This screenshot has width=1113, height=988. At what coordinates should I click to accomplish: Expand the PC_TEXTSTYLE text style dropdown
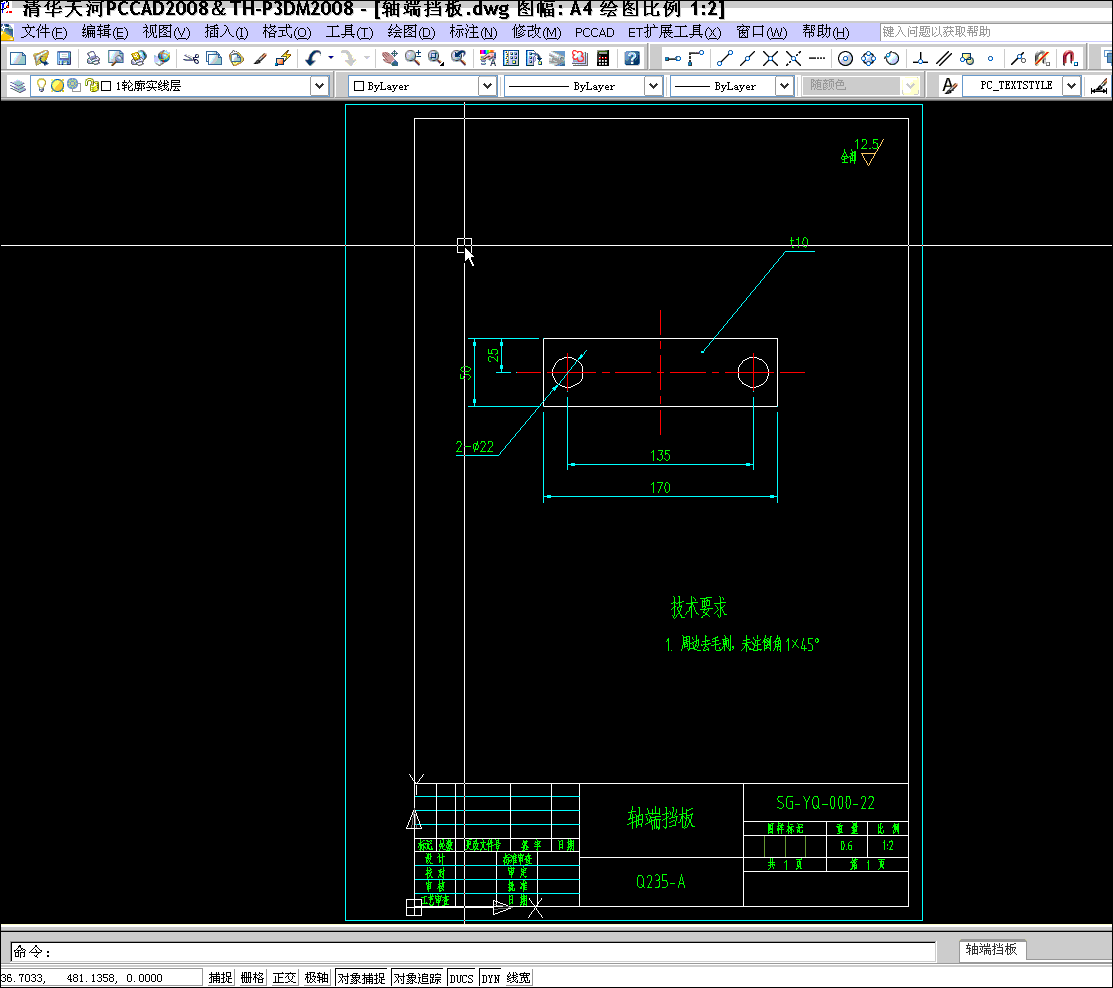1071,86
